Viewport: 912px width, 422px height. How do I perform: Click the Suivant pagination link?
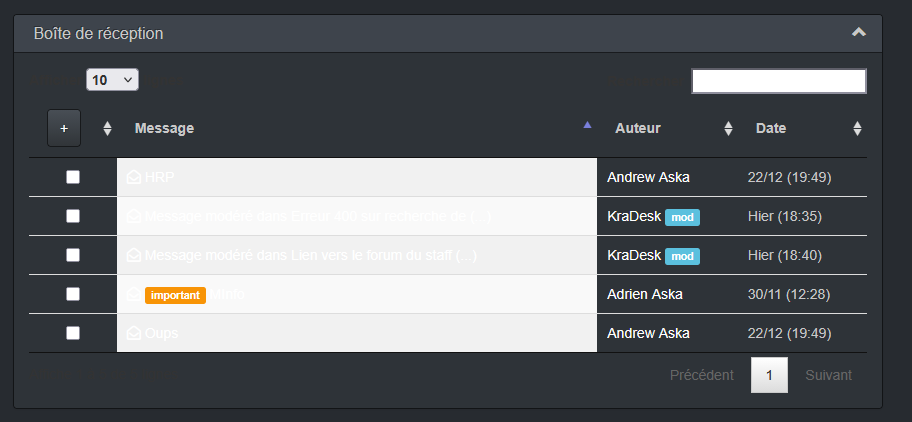tap(828, 375)
